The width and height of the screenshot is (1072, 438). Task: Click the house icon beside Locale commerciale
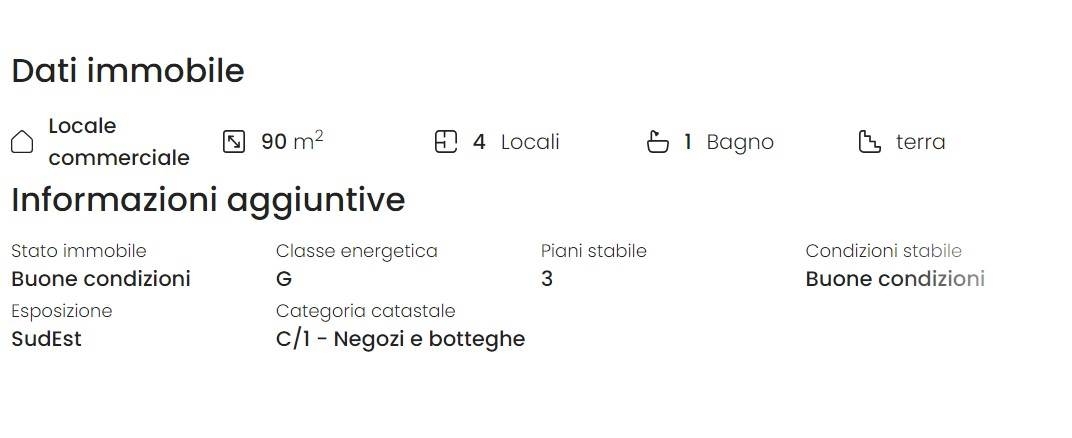click(x=22, y=142)
